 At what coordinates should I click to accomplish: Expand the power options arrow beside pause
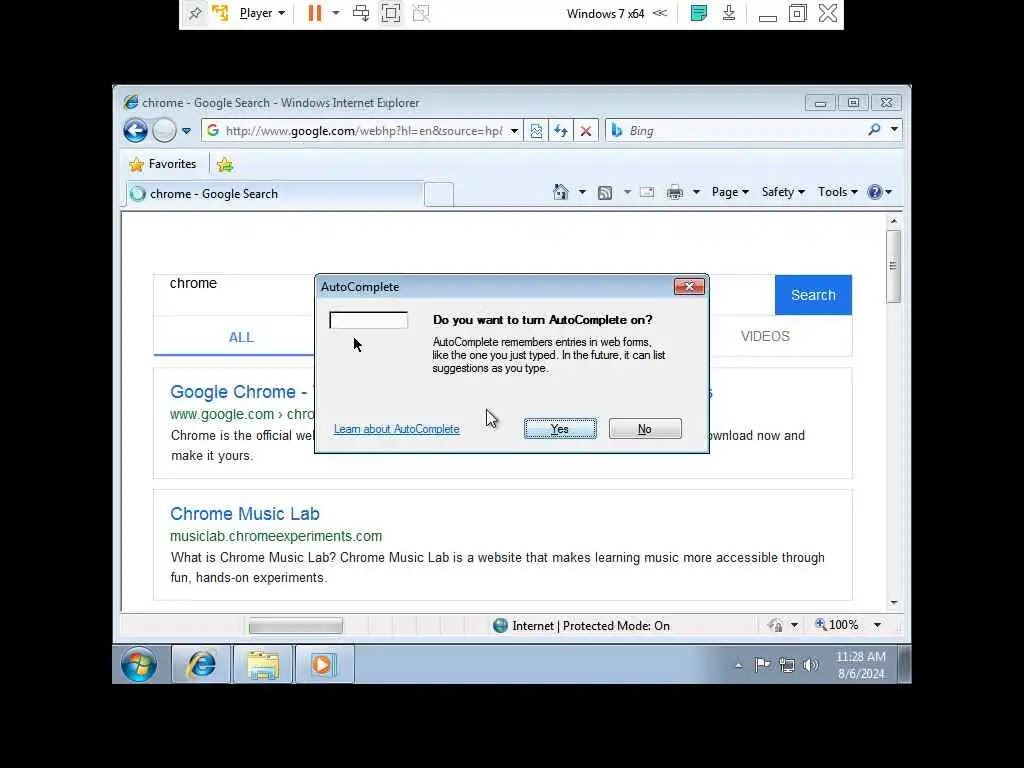click(336, 13)
